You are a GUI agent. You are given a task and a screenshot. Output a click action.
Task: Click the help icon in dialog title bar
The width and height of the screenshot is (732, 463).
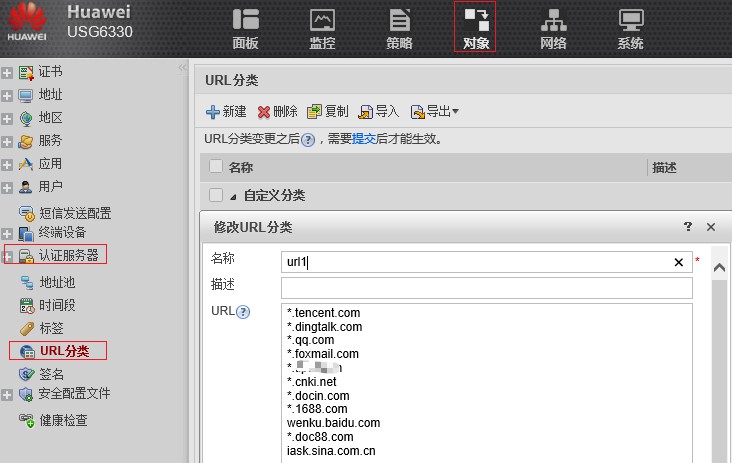pos(688,227)
